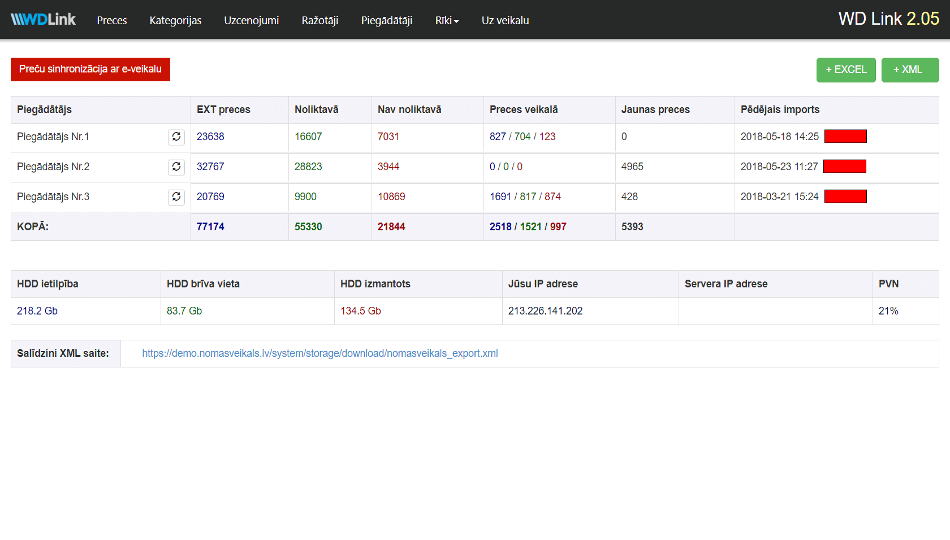Click red status bar for Piegādātājs Nr.3
The image size is (950, 540).
coord(845,197)
